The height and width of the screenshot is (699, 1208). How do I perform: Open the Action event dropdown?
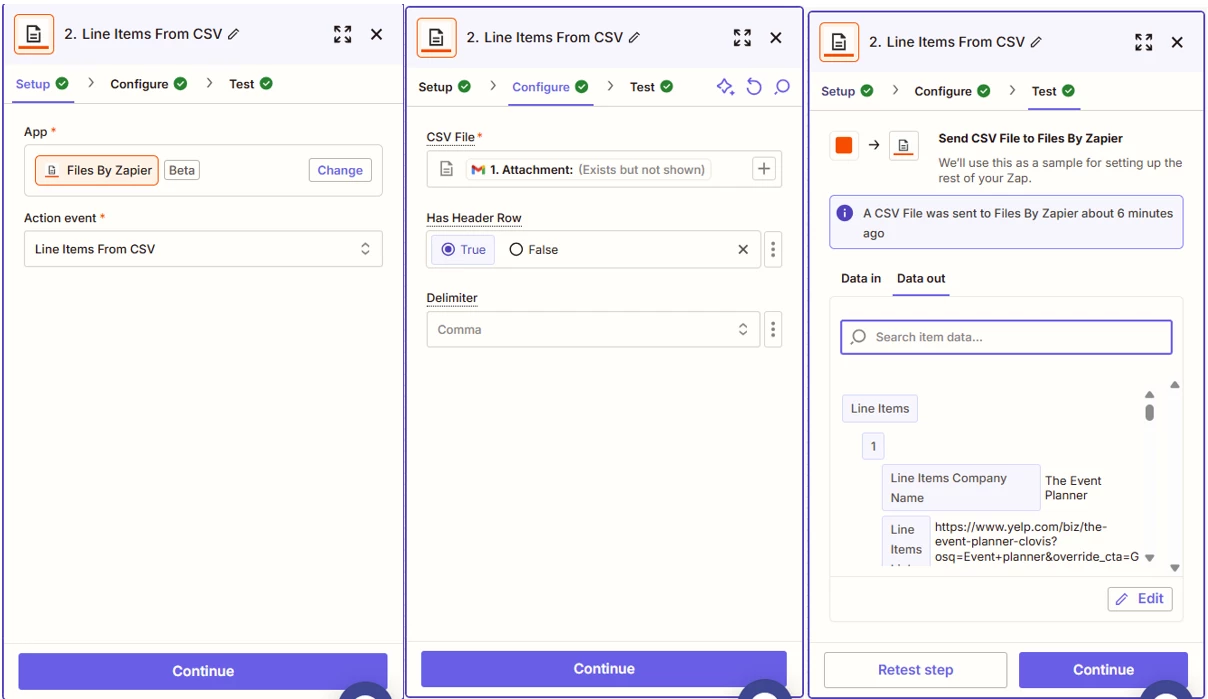pyautogui.click(x=203, y=249)
